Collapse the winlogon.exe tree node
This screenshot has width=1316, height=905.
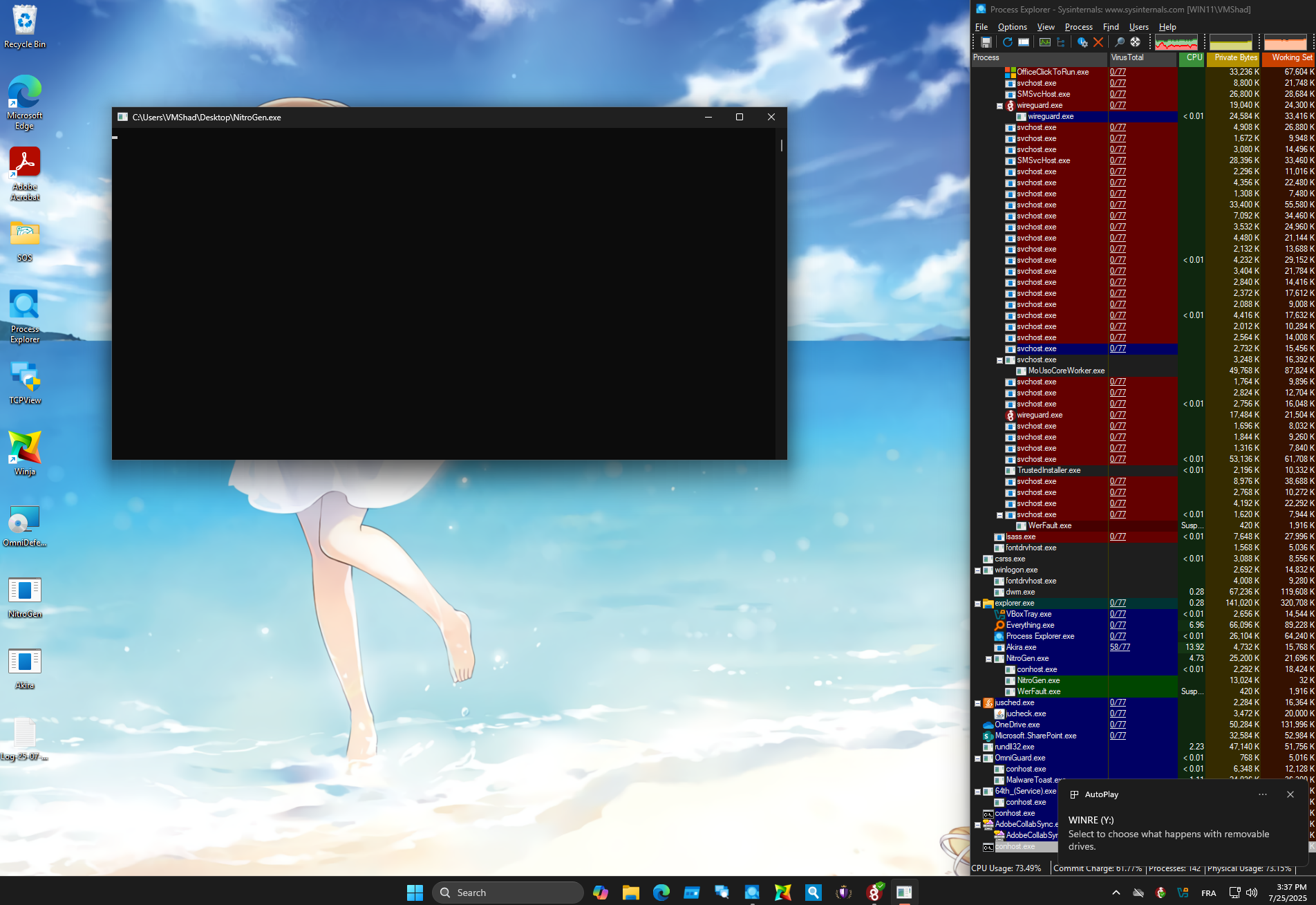tap(977, 570)
